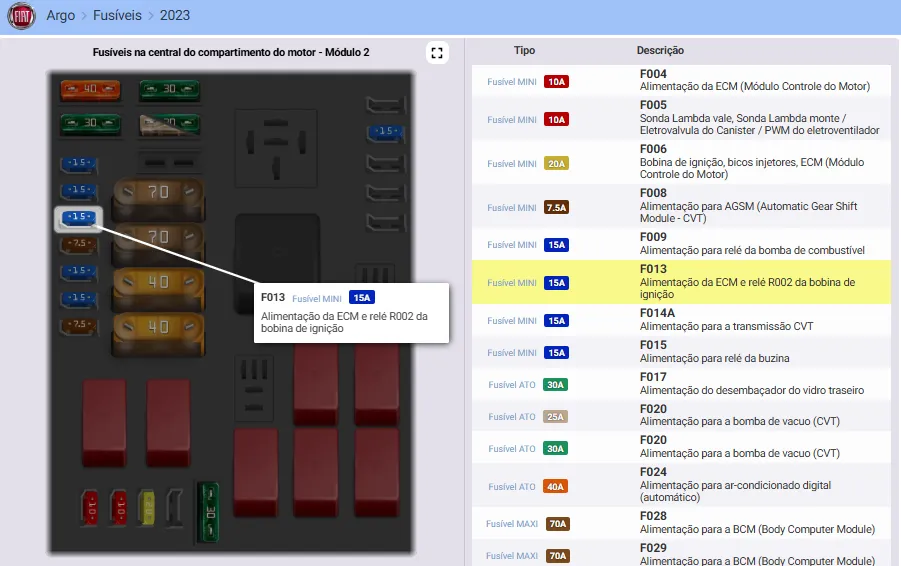
Task: Select the F028 BCM row
Action: coord(681,523)
